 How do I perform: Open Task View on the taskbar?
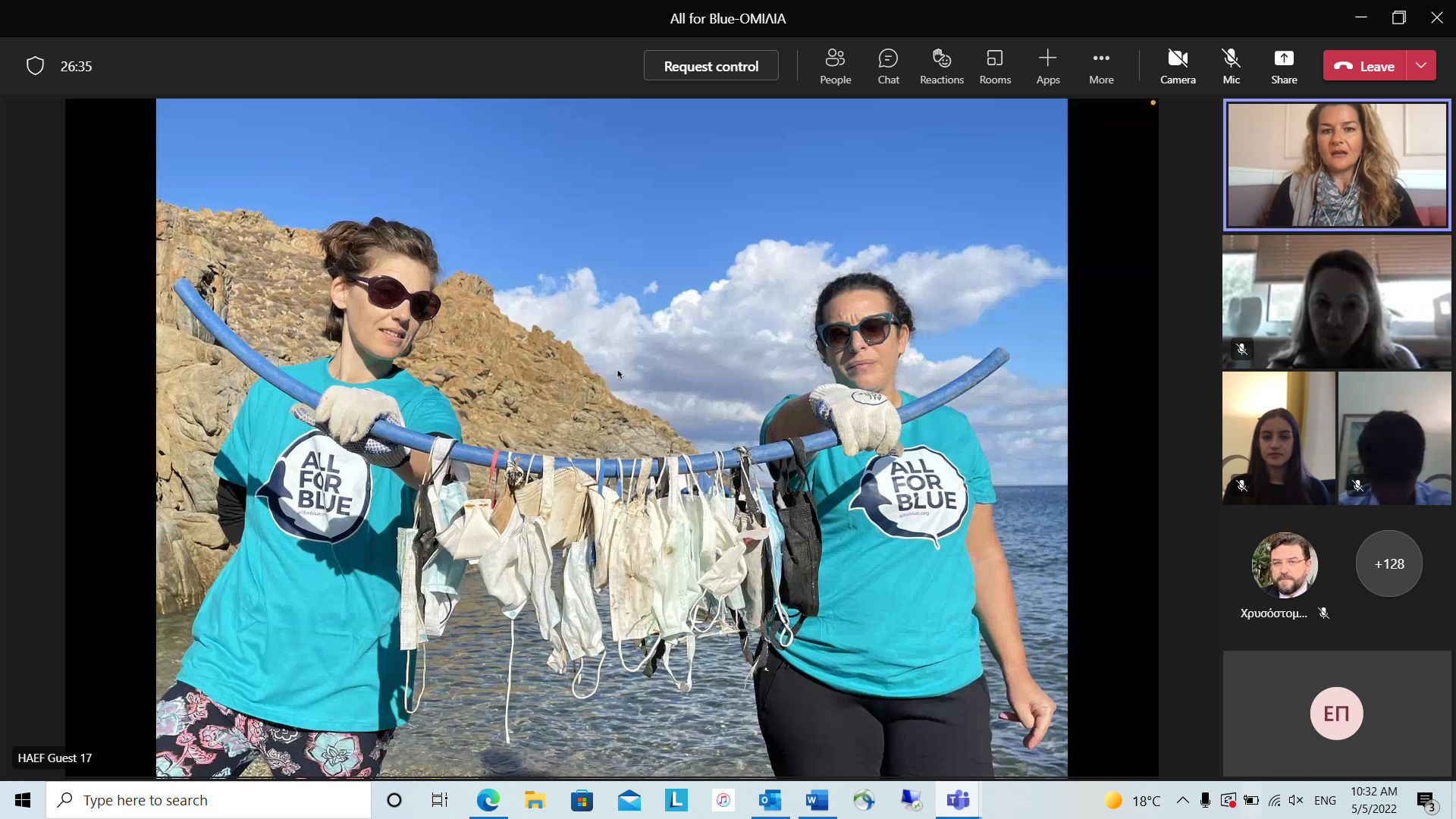(440, 800)
